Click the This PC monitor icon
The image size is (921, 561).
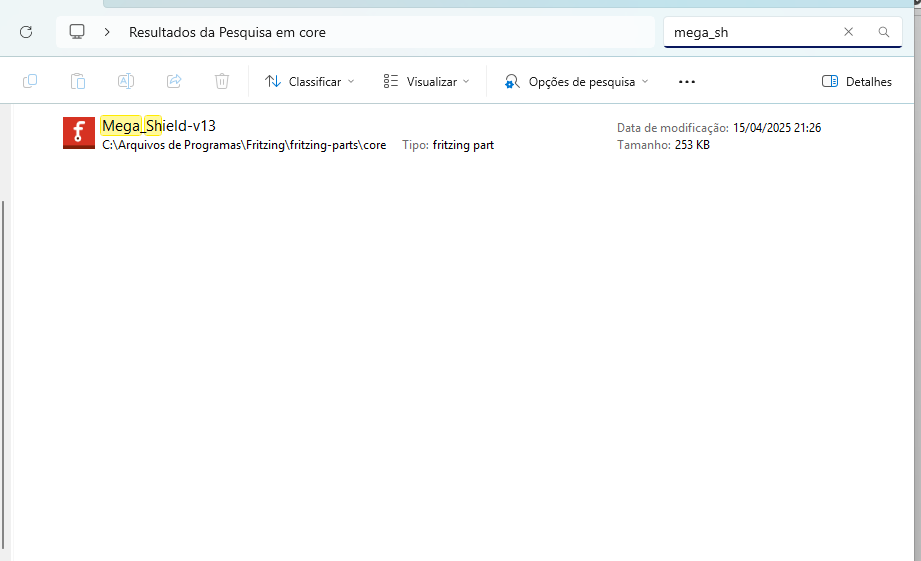(x=77, y=32)
